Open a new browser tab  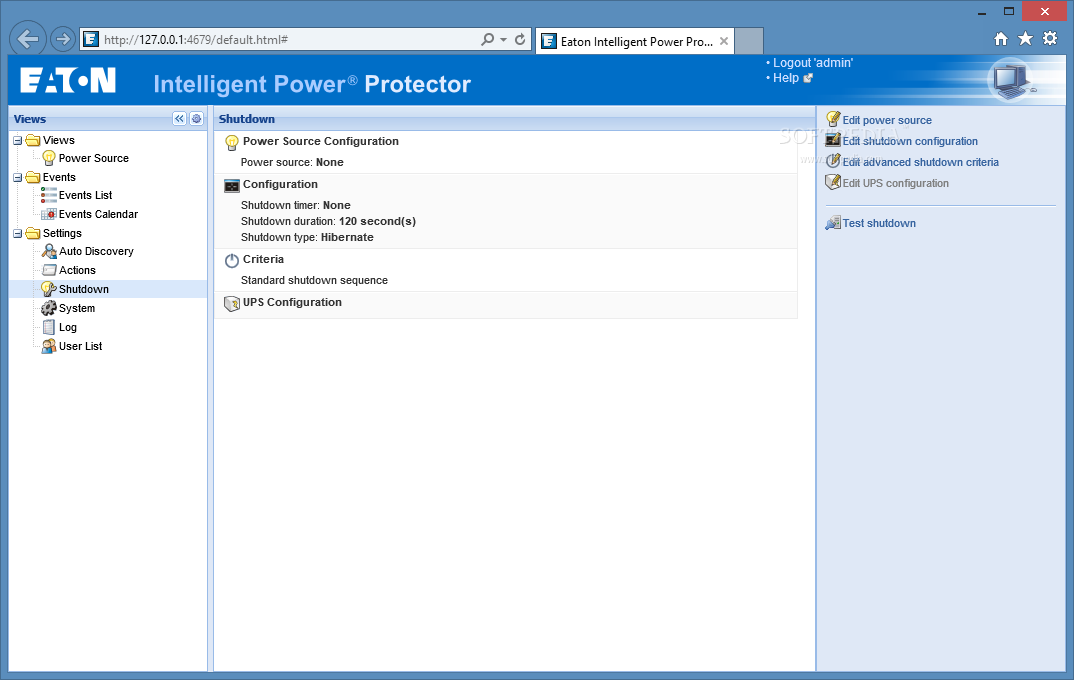[x=749, y=41]
